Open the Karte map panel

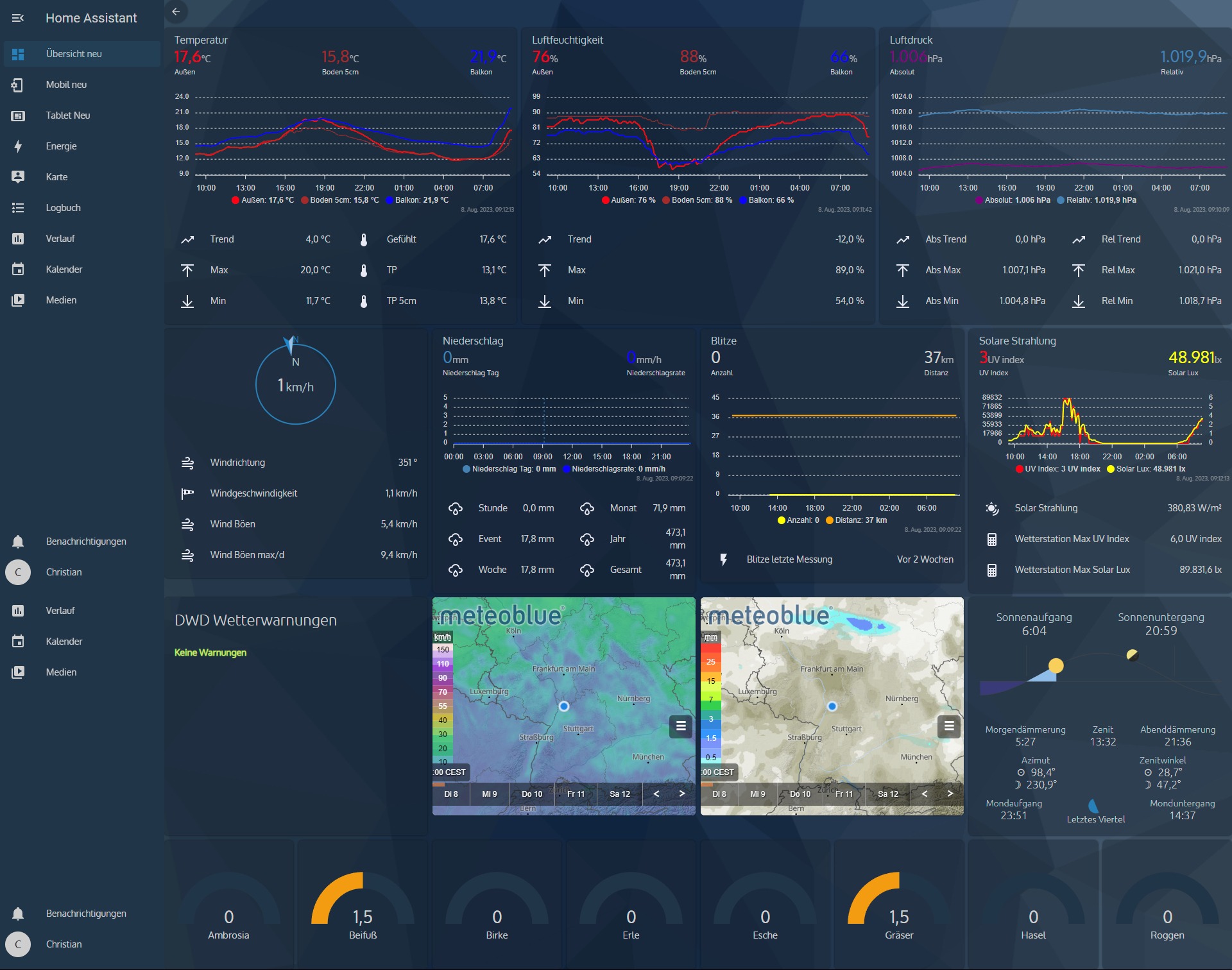coord(82,177)
